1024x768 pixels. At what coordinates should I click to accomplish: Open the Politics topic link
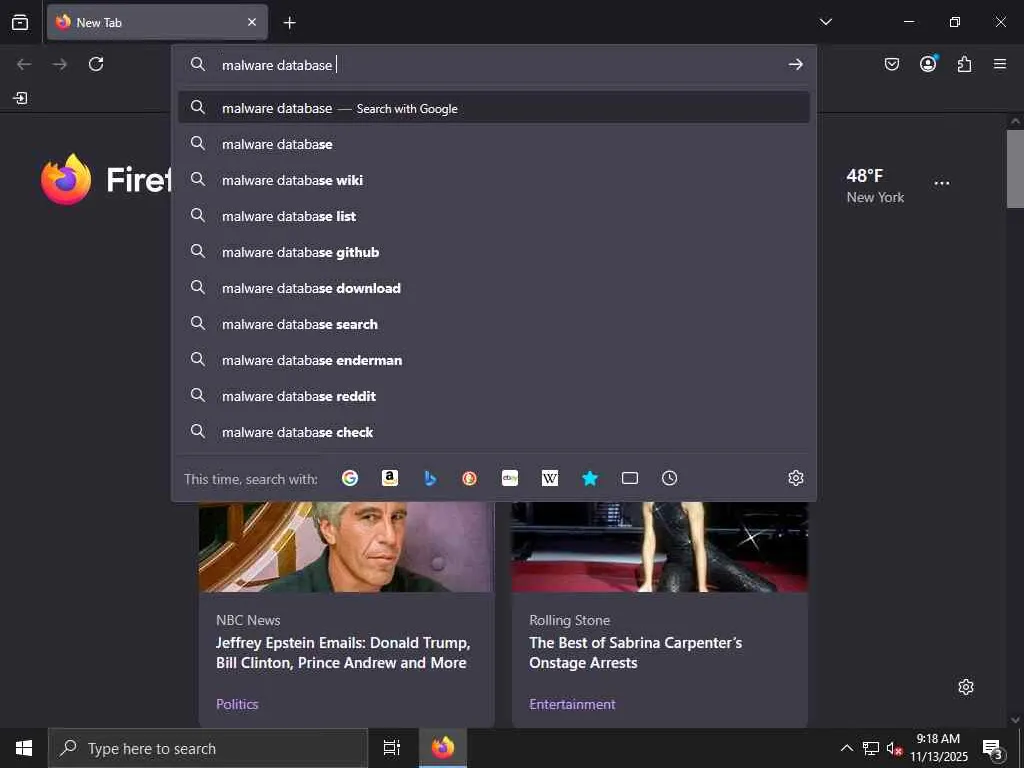pos(237,704)
